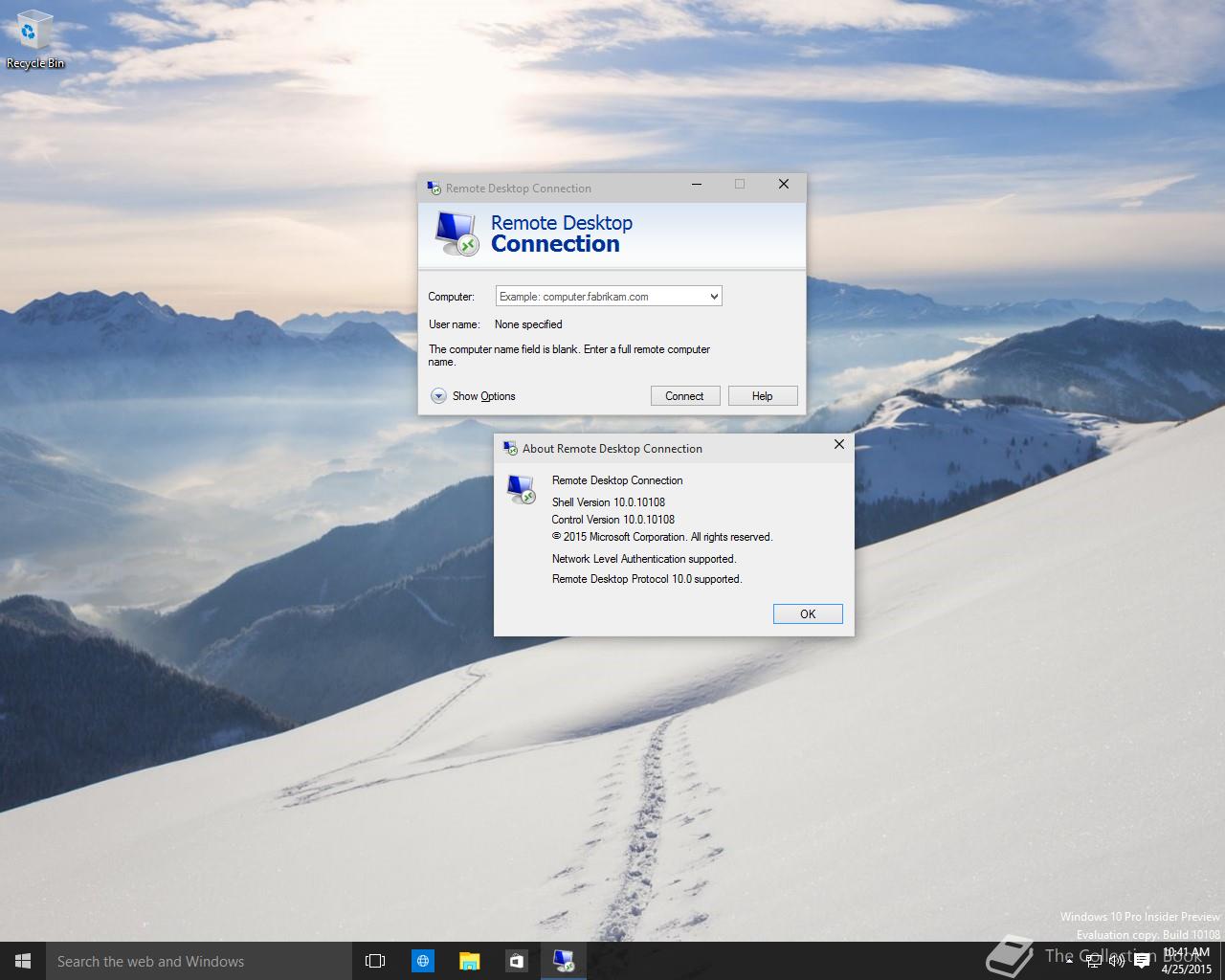This screenshot has width=1225, height=980.
Task: Expand Show Options in Remote Desktop Connection
Action: point(474,396)
